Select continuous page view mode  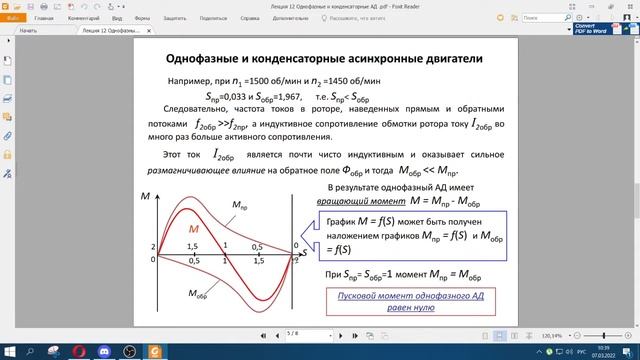pyautogui.click(x=499, y=336)
